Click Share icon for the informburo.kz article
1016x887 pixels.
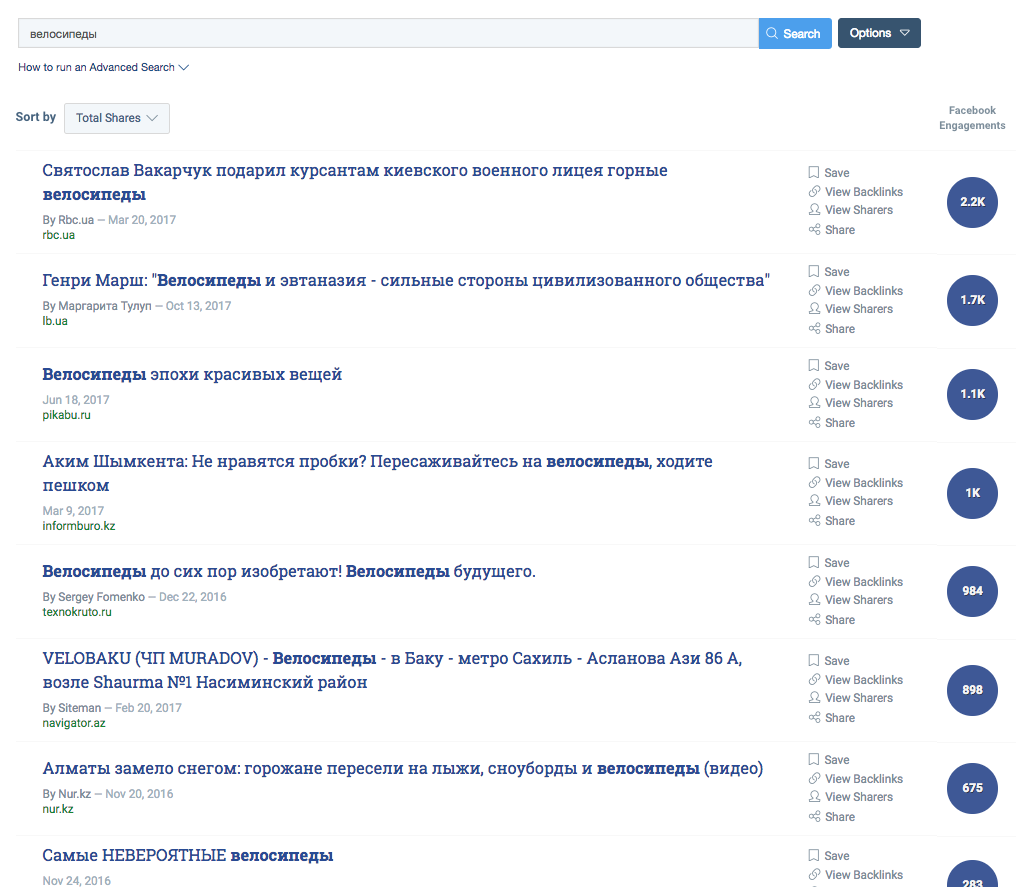tap(814, 520)
